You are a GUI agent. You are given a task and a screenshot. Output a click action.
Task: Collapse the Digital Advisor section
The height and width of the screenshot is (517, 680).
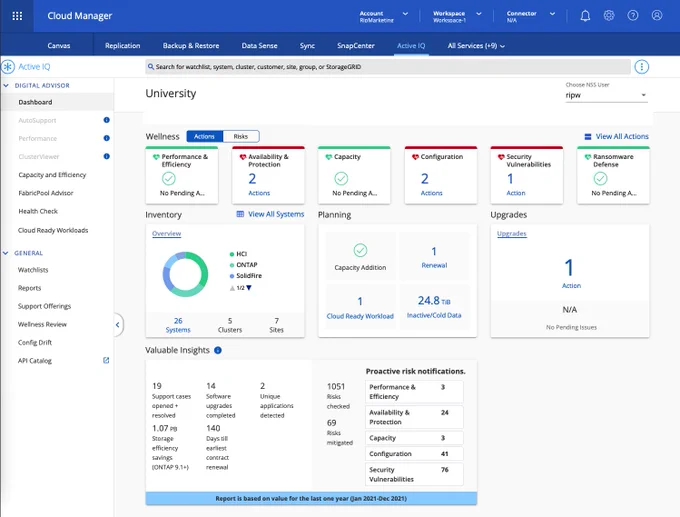coord(6,85)
